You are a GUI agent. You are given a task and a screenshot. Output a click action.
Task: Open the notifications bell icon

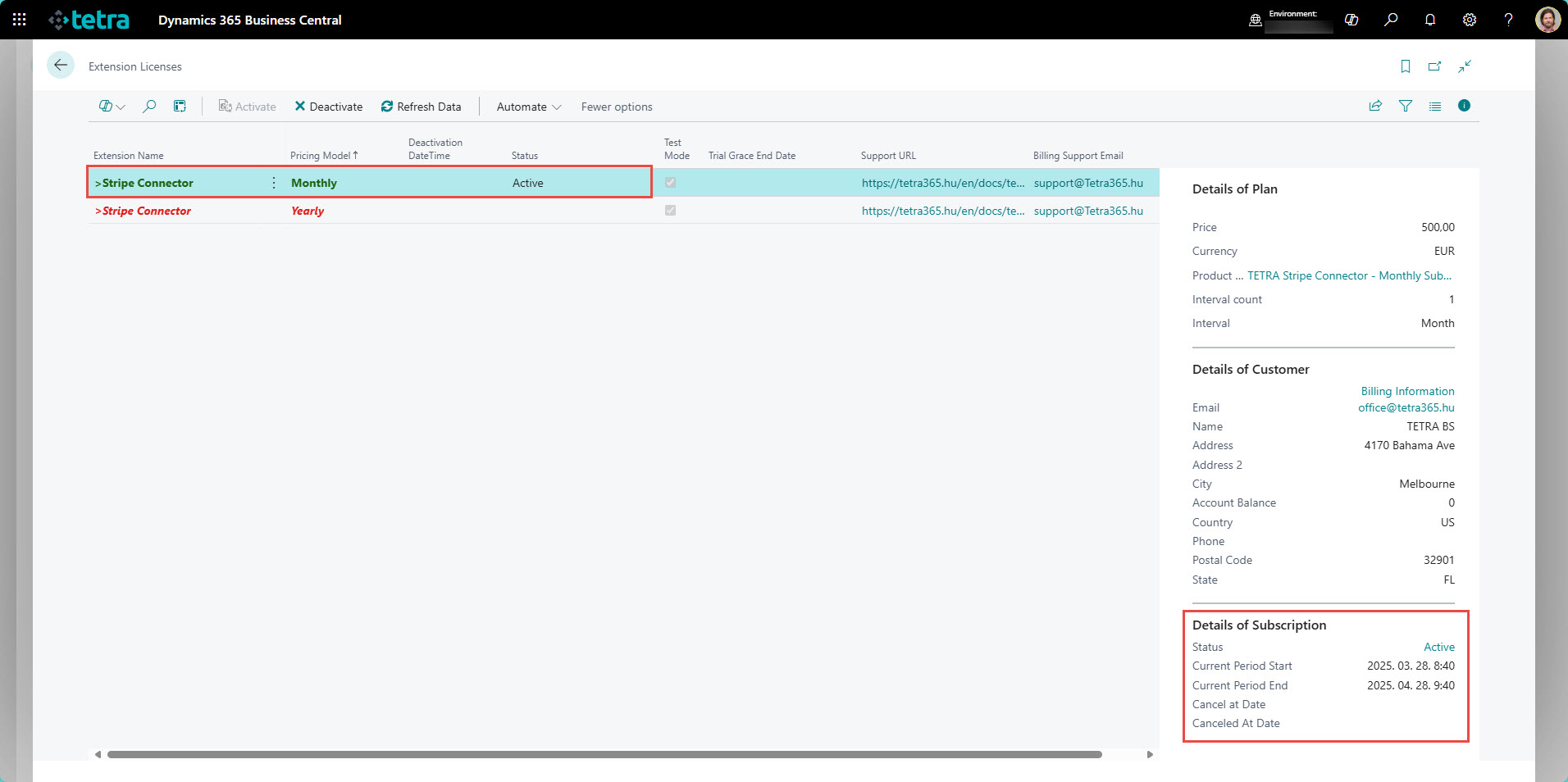[1430, 20]
